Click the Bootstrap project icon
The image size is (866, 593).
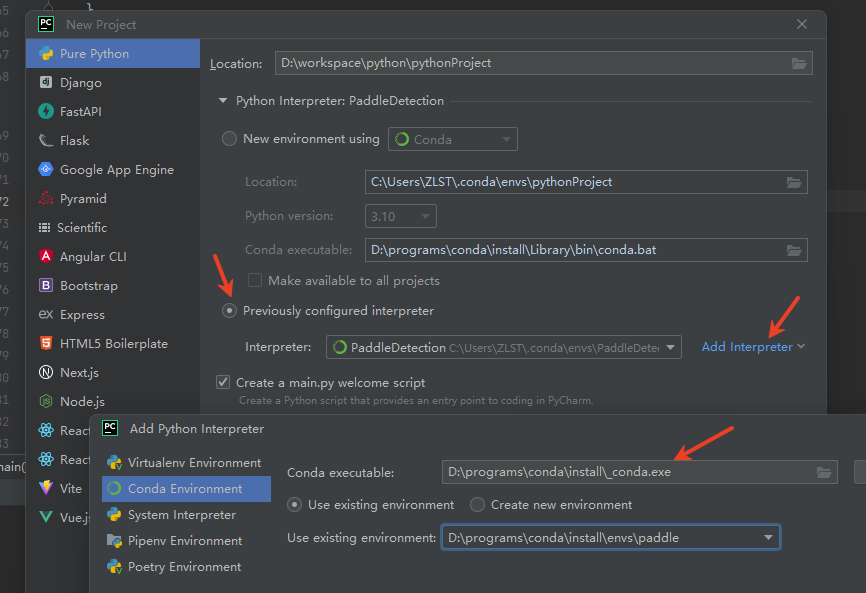(46, 285)
